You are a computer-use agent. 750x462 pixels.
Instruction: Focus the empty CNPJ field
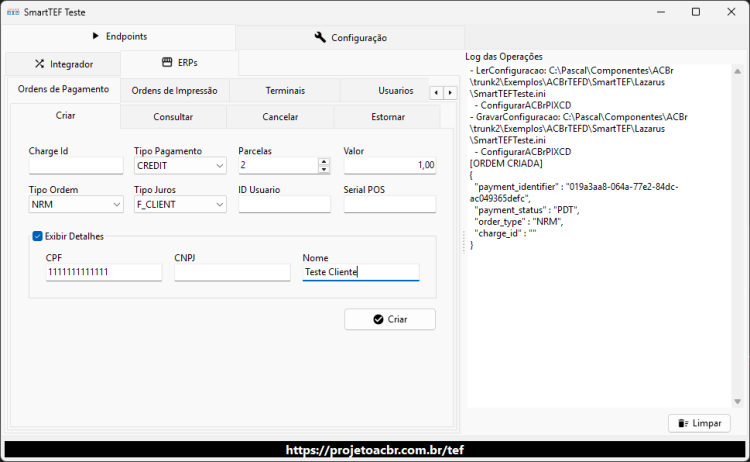pyautogui.click(x=232, y=272)
